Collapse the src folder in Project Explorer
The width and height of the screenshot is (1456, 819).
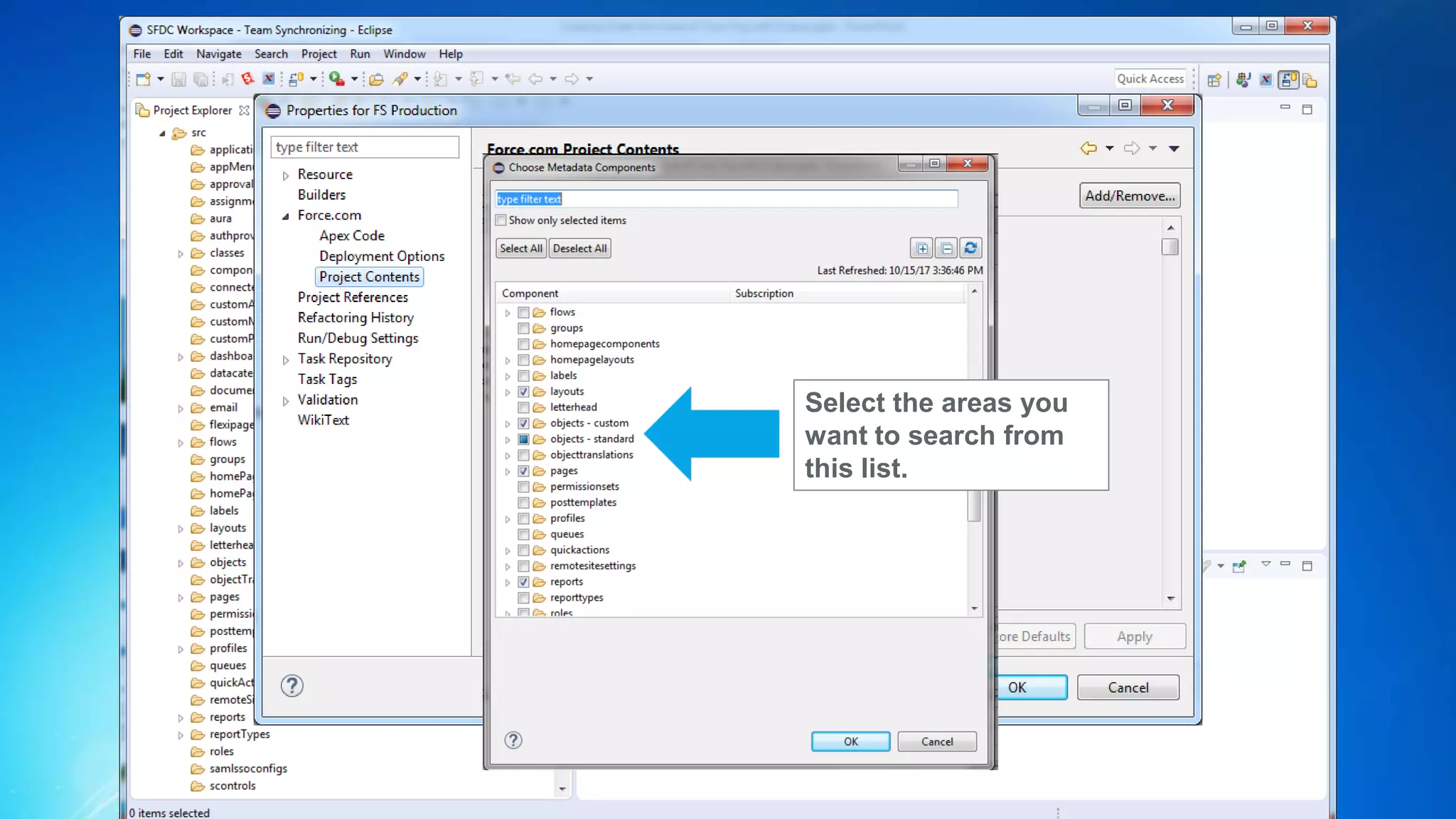point(162,133)
